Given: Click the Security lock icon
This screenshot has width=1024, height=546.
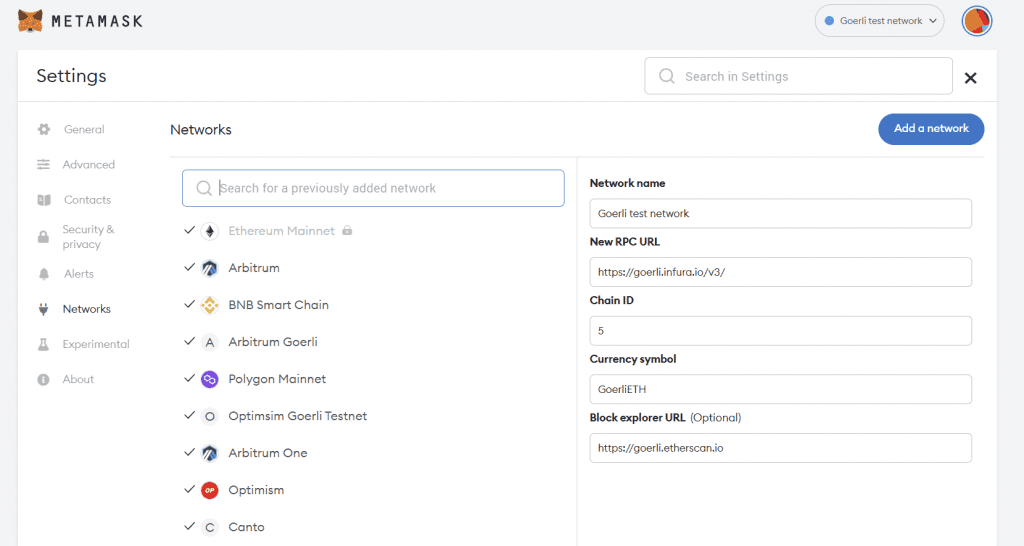Looking at the screenshot, I should [43, 236].
